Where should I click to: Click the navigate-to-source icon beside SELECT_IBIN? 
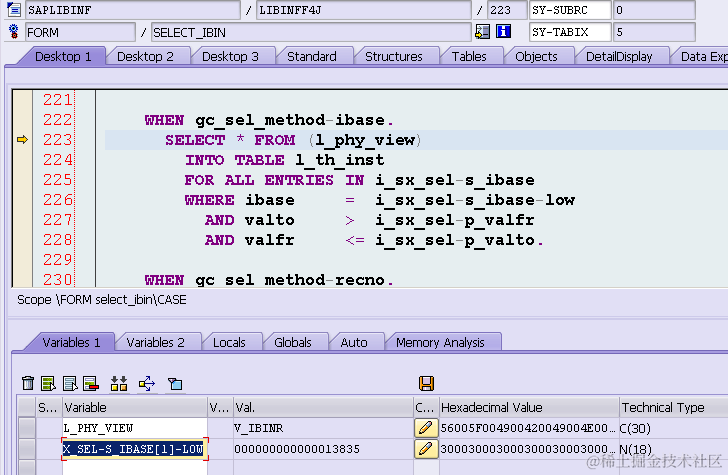click(x=482, y=32)
